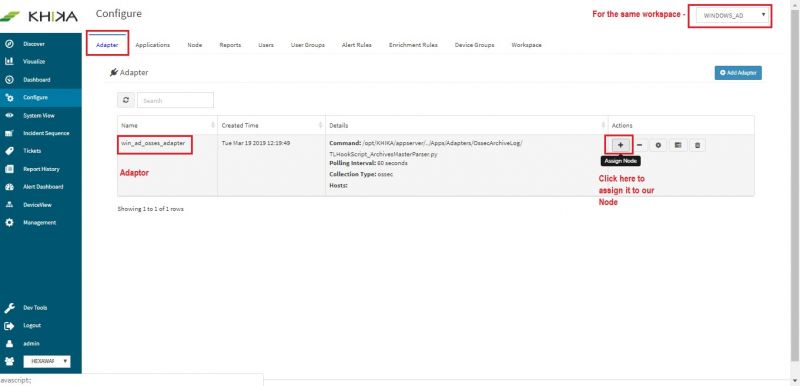800x386 pixels.
Task: Delete adapter using trash icon
Action: click(x=697, y=145)
